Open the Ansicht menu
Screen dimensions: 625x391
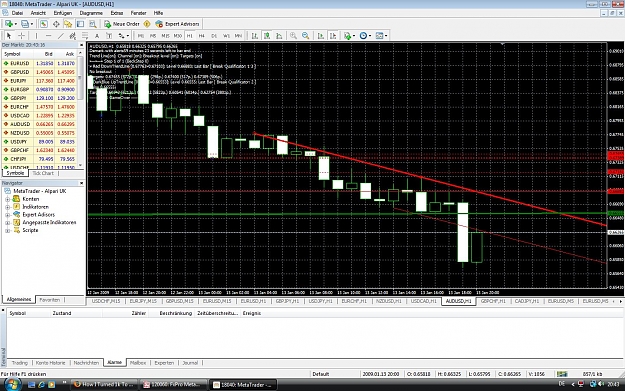(x=38, y=13)
